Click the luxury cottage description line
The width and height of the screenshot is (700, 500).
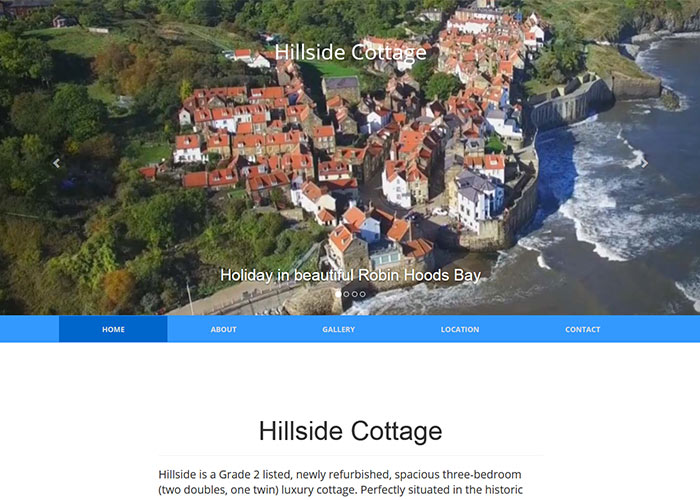click(341, 490)
